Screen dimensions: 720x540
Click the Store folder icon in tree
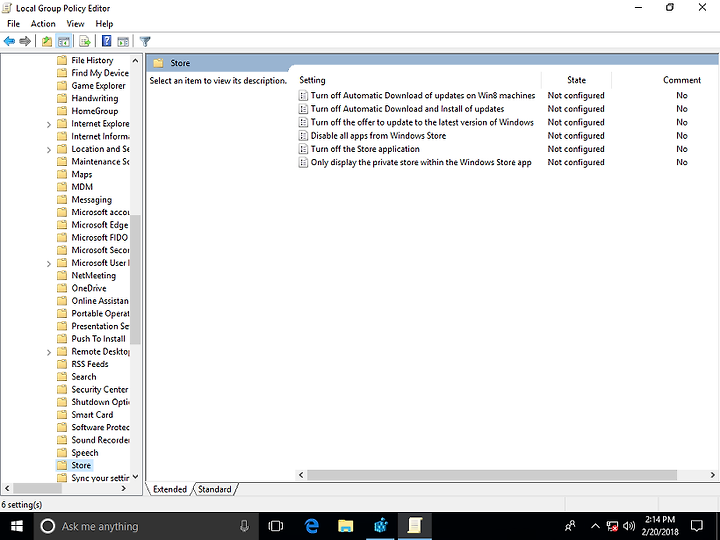pos(62,465)
